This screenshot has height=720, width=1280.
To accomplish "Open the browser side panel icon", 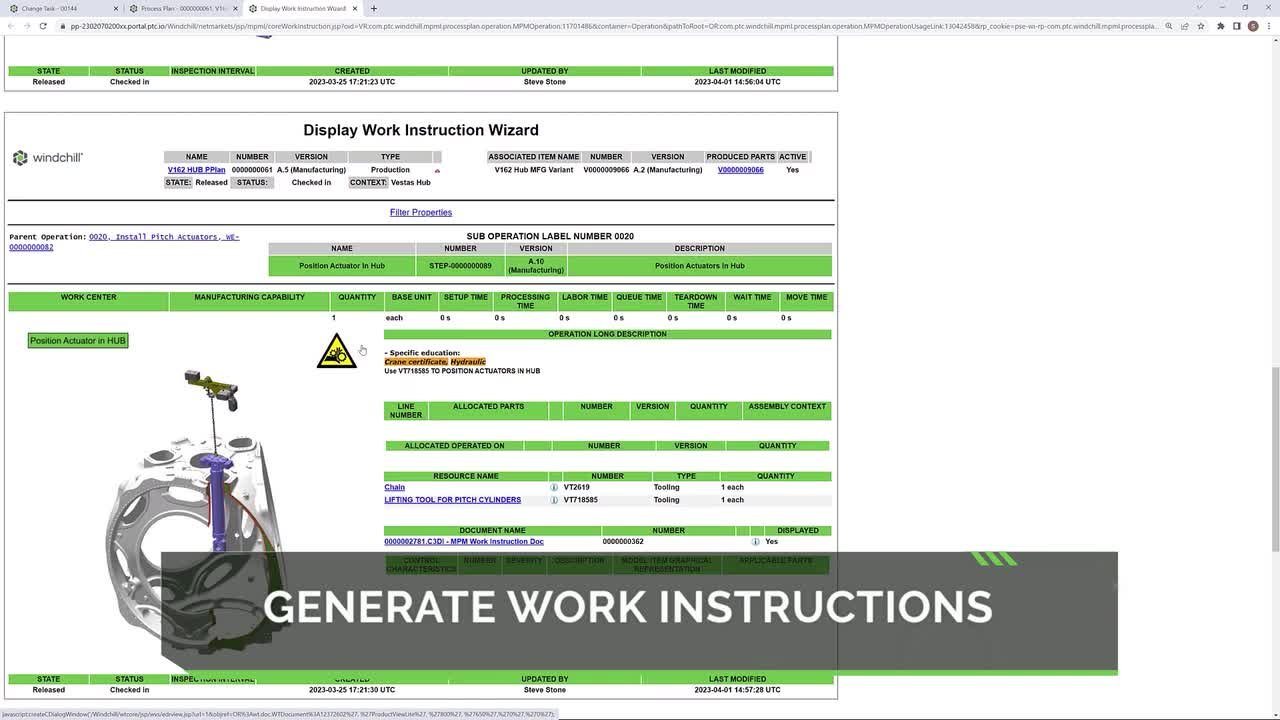I will coord(1236,26).
